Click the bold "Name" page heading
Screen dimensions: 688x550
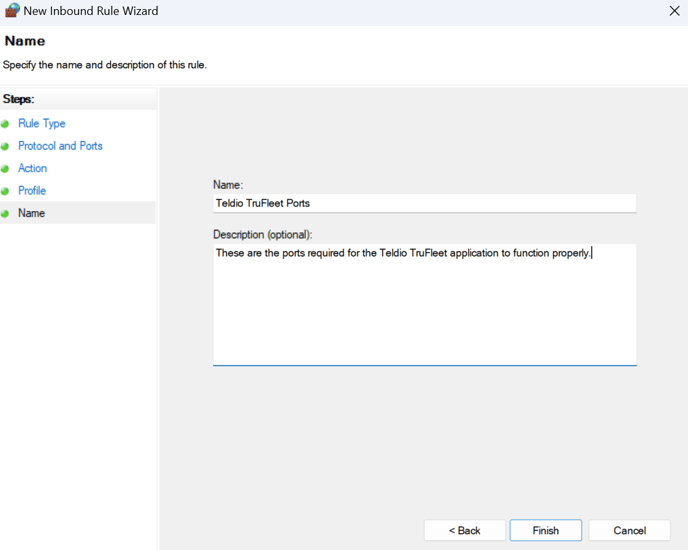coord(25,41)
